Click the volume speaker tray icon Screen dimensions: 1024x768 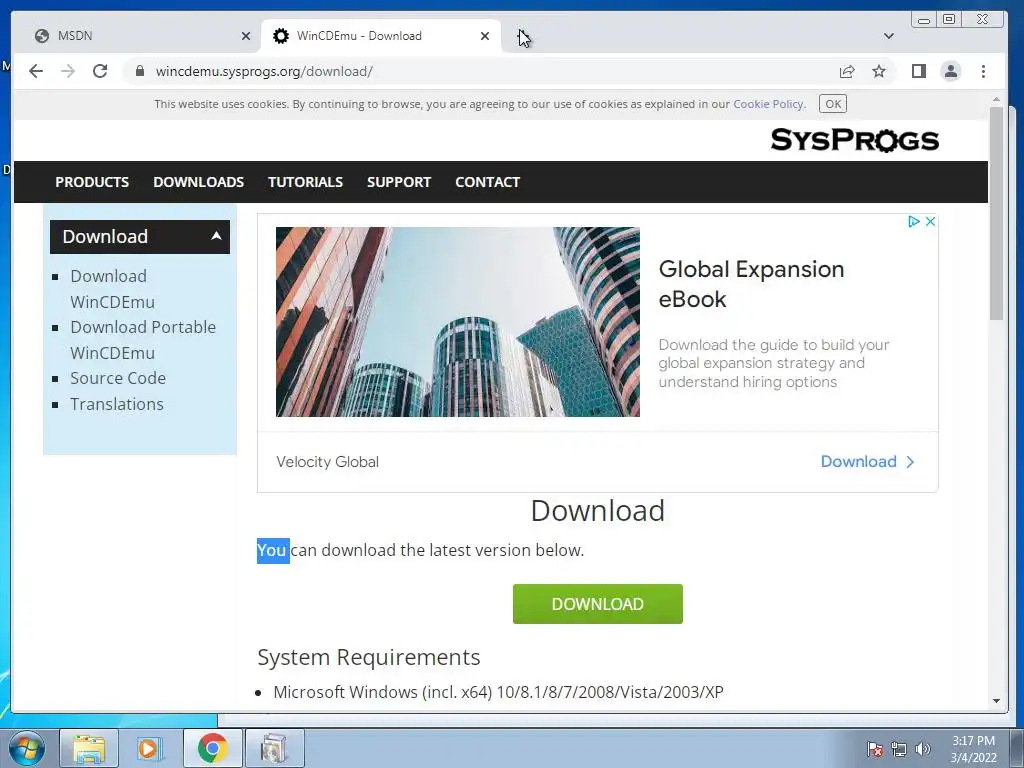point(922,749)
